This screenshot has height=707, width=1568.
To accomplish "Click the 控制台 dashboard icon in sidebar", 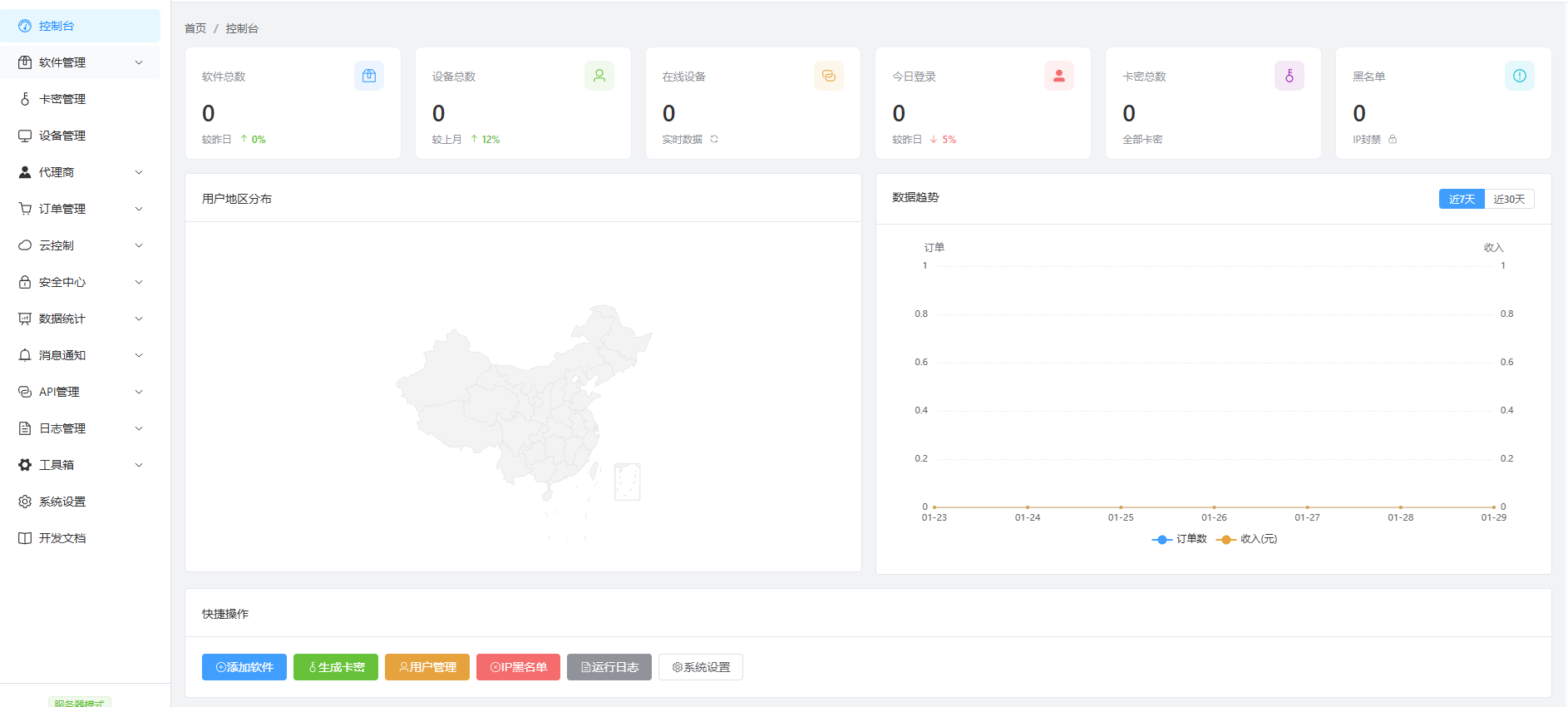I will coord(25,26).
